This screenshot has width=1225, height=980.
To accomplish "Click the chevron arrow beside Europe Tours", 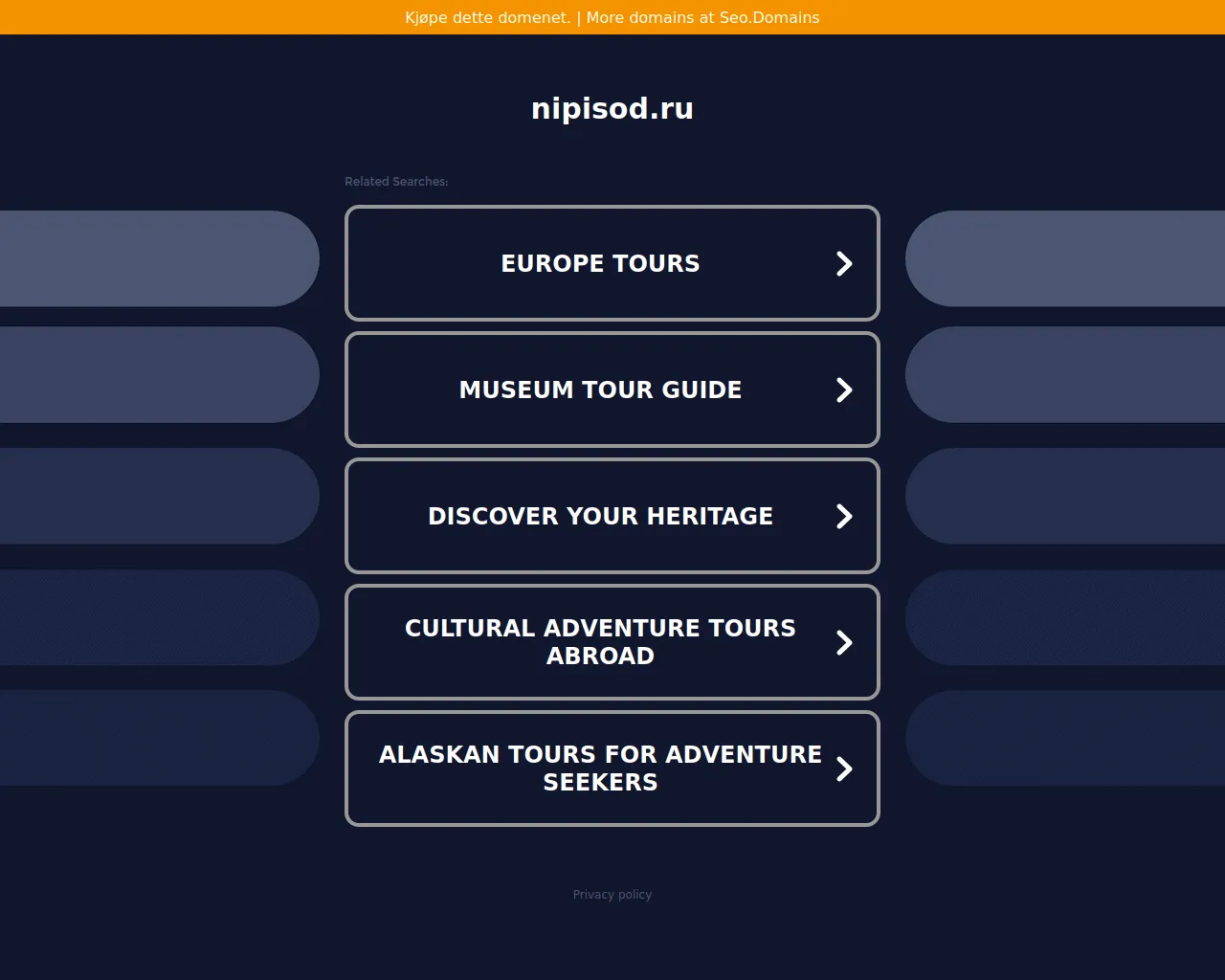I will [844, 263].
